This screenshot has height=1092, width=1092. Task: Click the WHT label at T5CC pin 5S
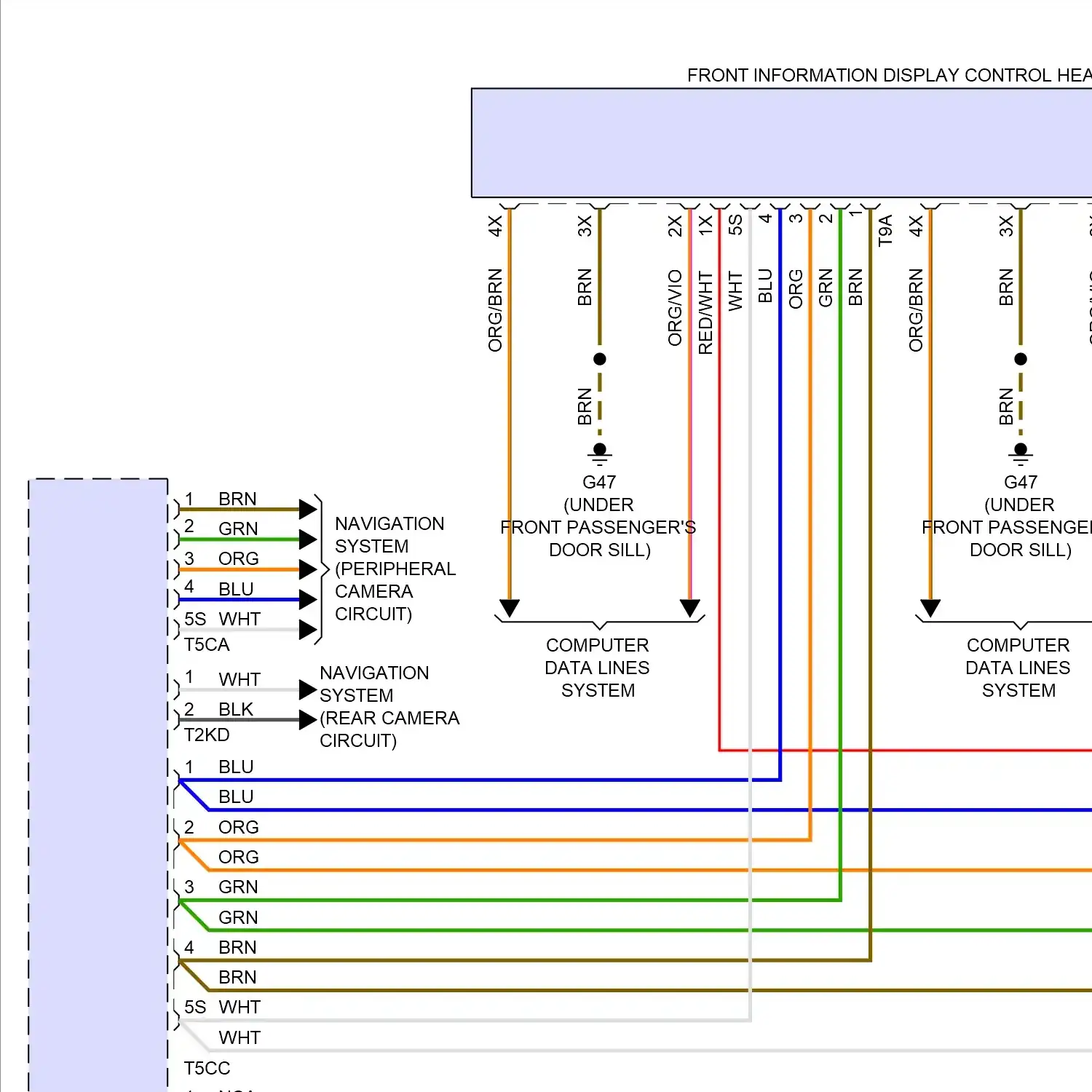pos(240,1007)
